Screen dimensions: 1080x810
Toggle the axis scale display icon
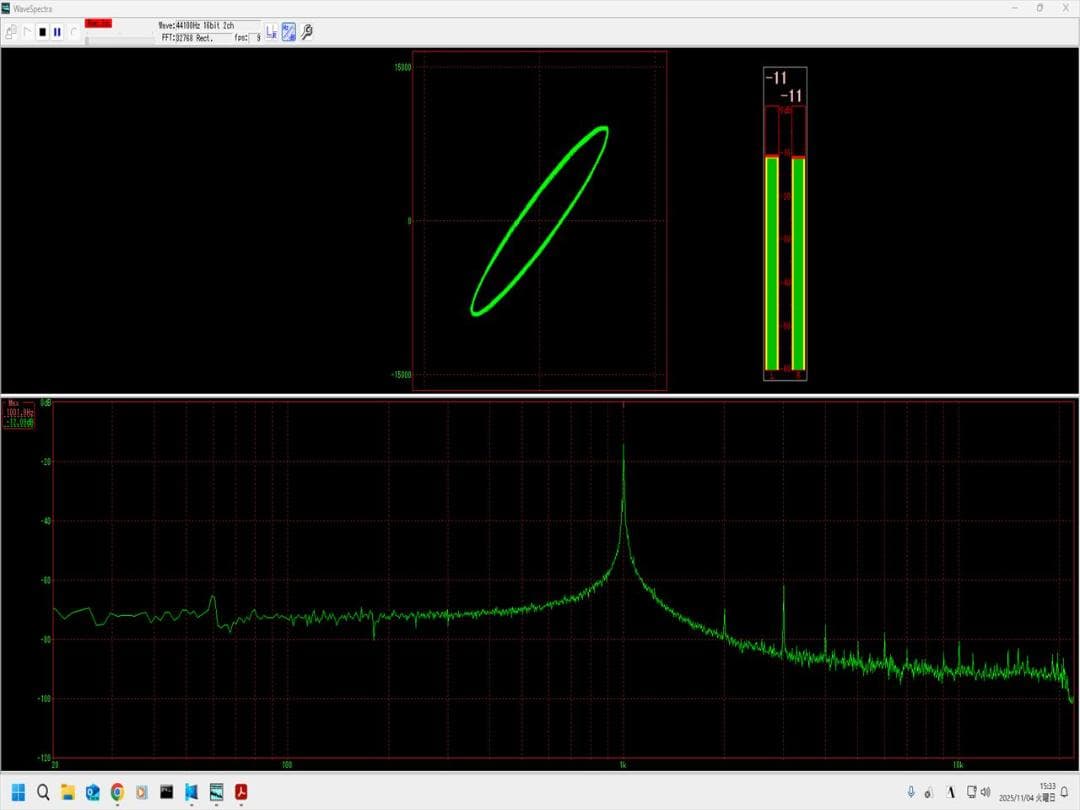click(x=271, y=32)
